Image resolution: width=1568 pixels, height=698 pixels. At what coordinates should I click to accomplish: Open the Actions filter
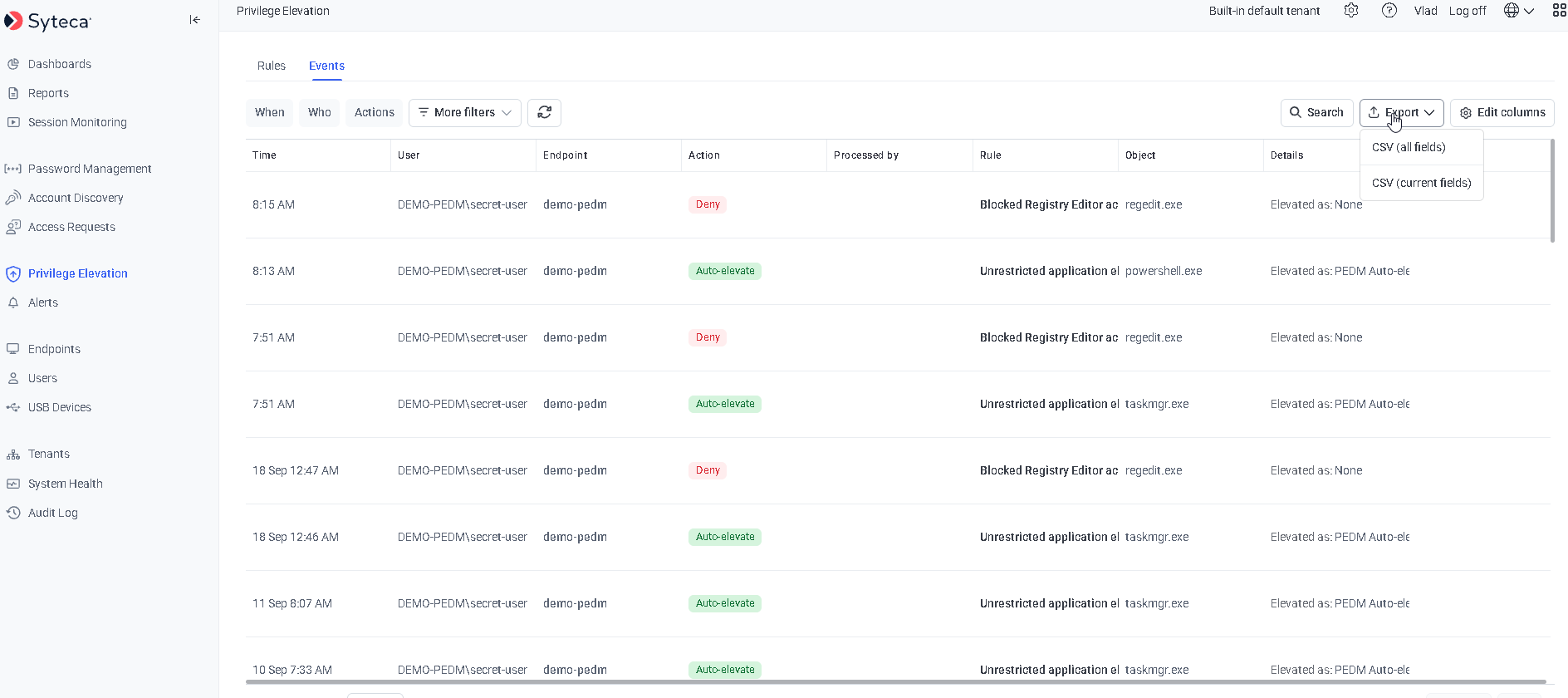tap(375, 112)
